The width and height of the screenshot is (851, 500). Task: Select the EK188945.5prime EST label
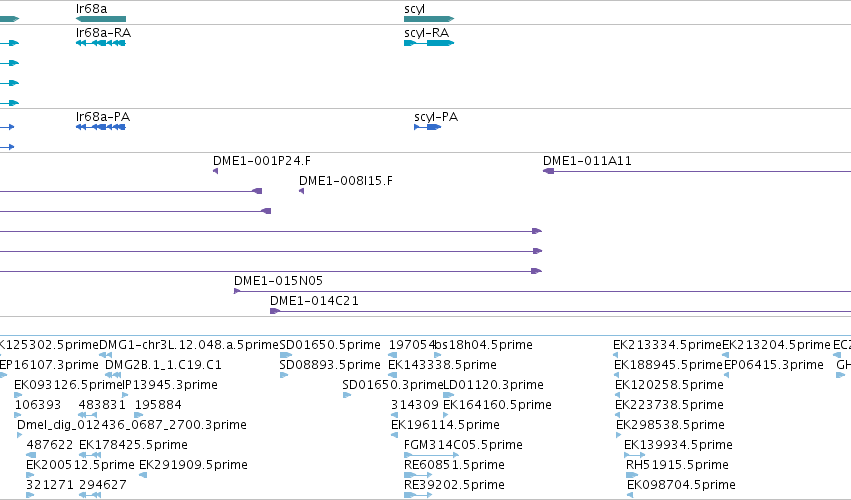(x=669, y=365)
